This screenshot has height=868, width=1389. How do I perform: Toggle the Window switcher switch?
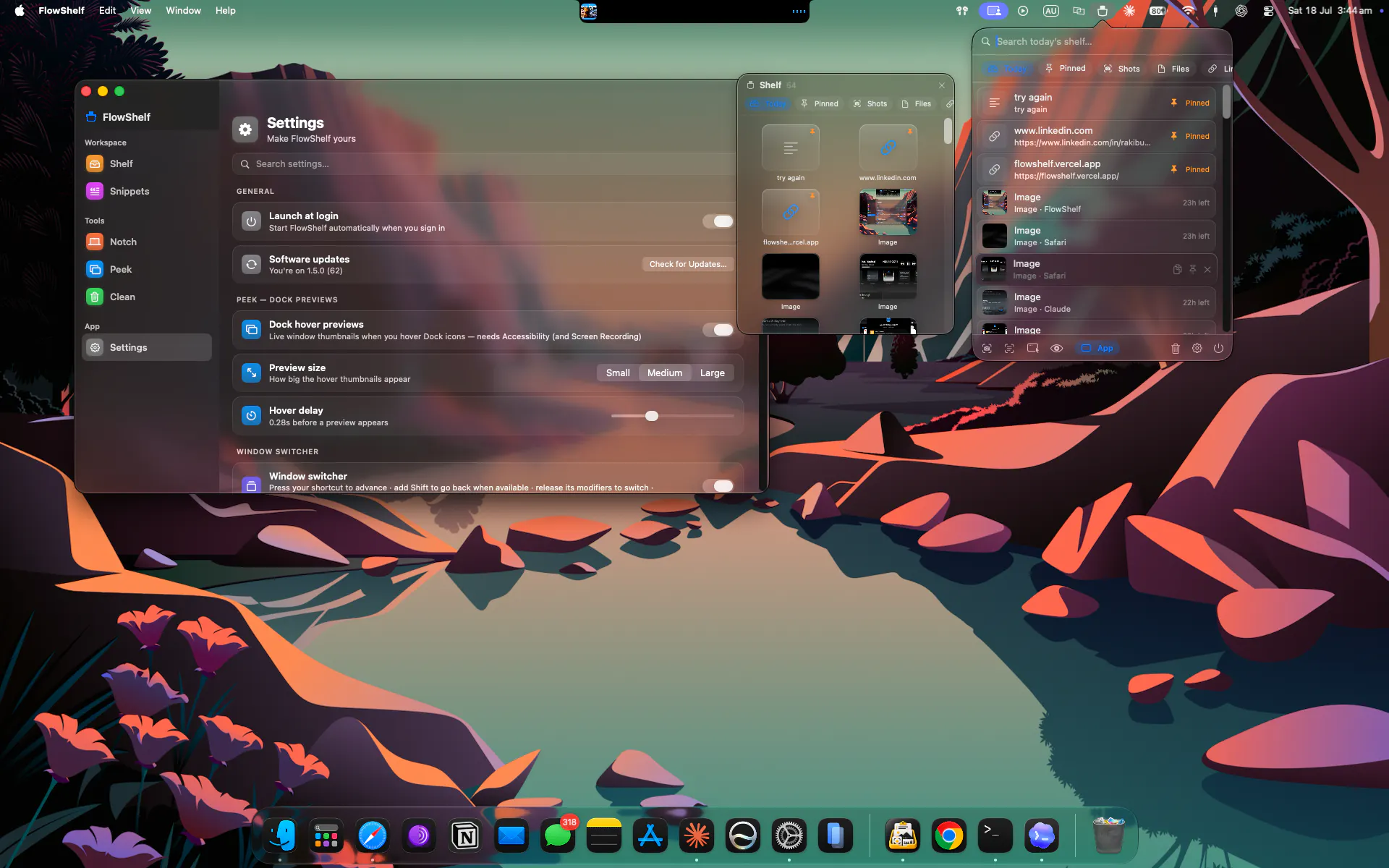tap(718, 486)
